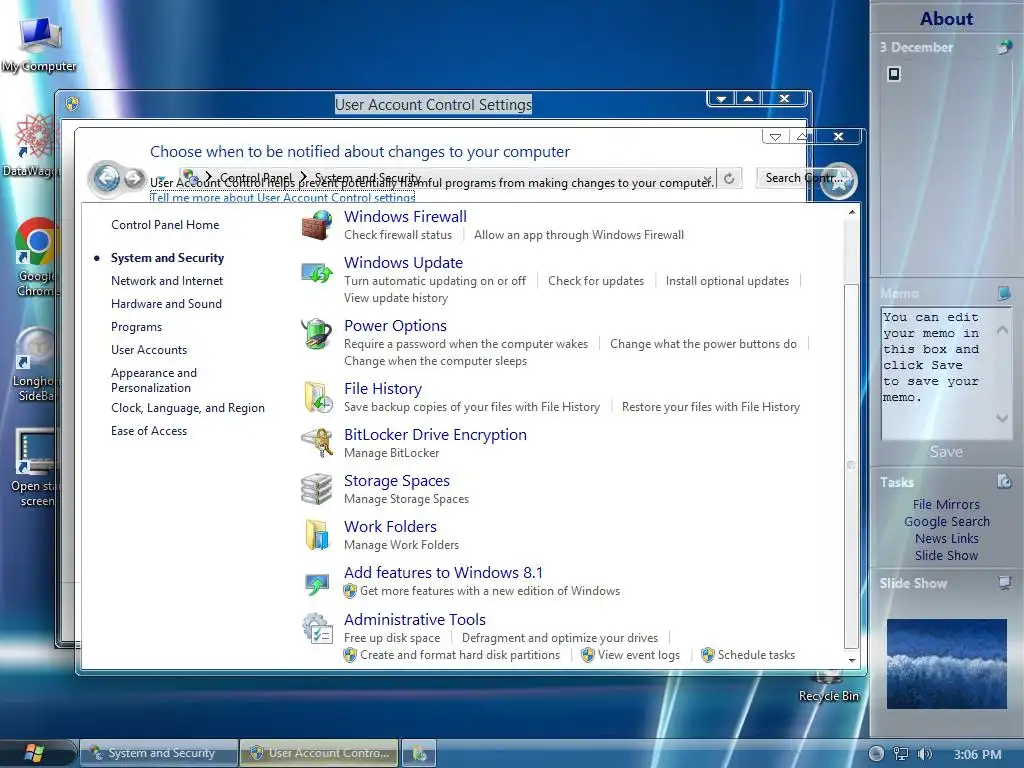Click the scroll down arrow in the Memo box

[1002, 418]
